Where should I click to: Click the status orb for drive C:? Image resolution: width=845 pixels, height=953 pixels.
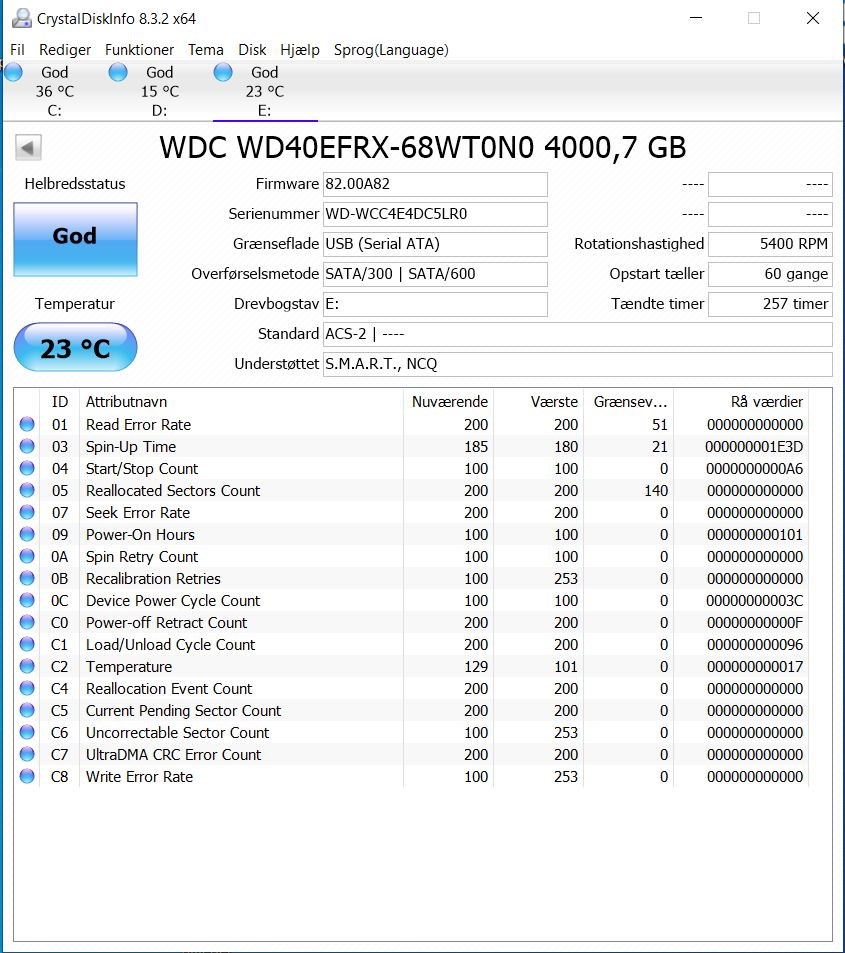[13, 72]
